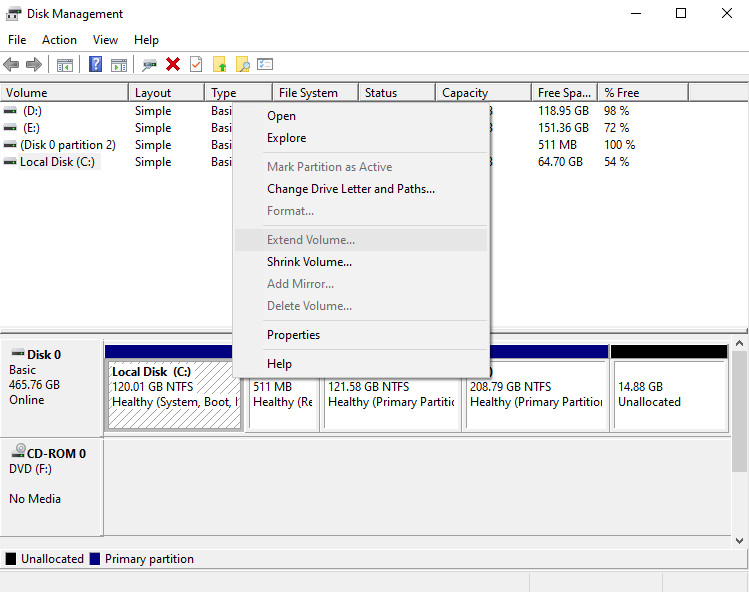Sort by the Capacity column header
The height and width of the screenshot is (592, 749).
pyautogui.click(x=484, y=93)
